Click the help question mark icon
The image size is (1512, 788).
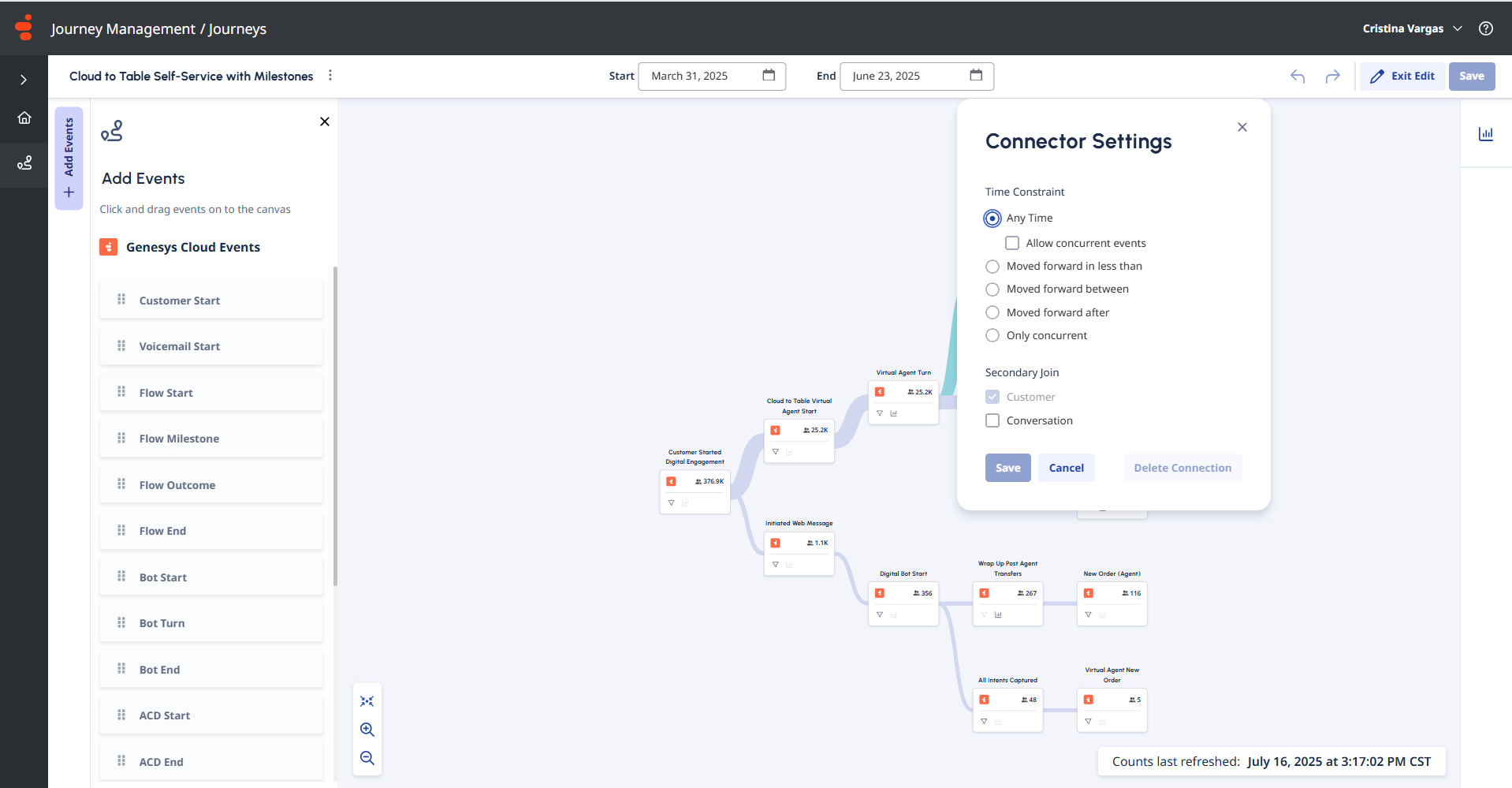pos(1486,28)
